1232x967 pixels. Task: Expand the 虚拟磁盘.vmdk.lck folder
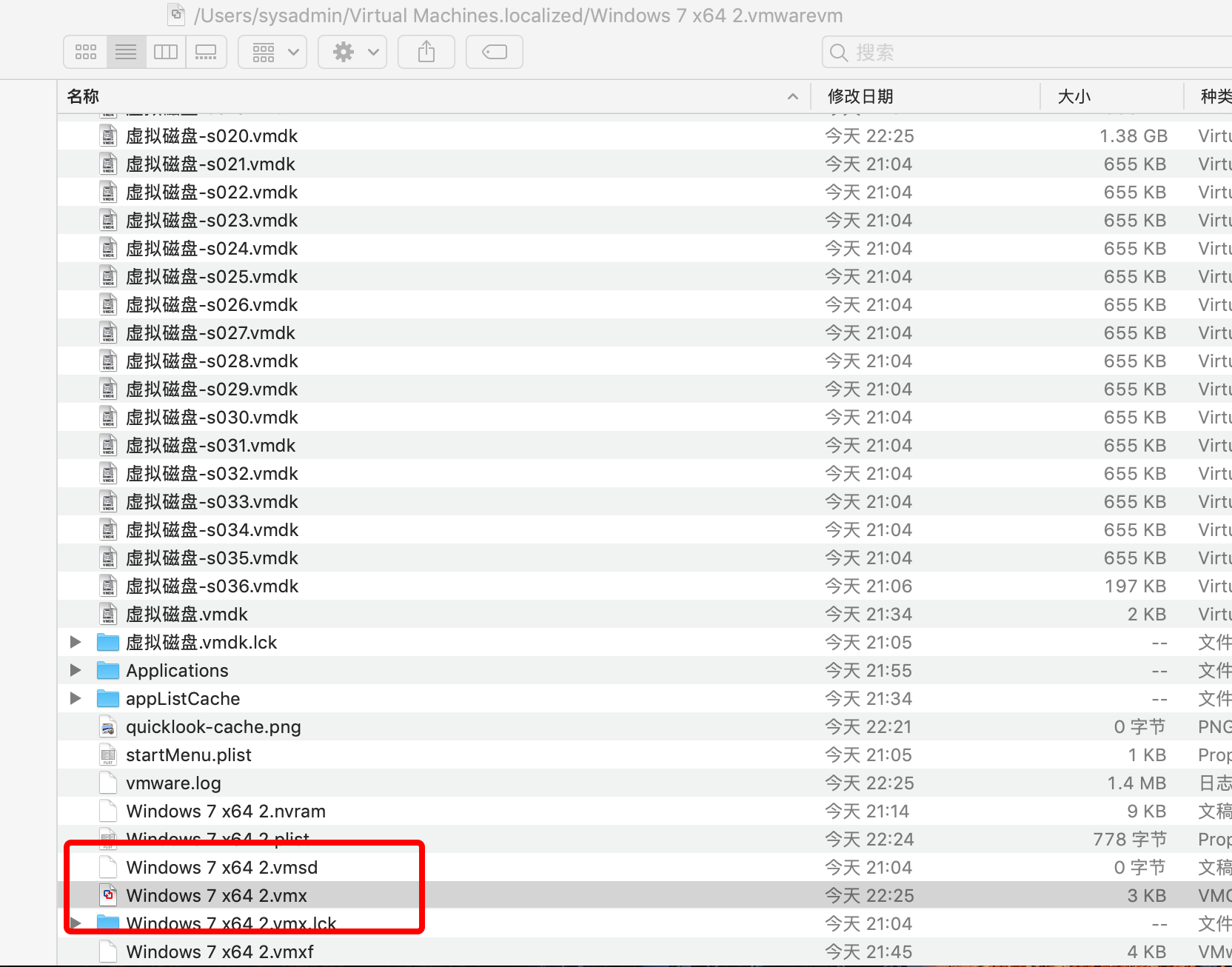[76, 642]
